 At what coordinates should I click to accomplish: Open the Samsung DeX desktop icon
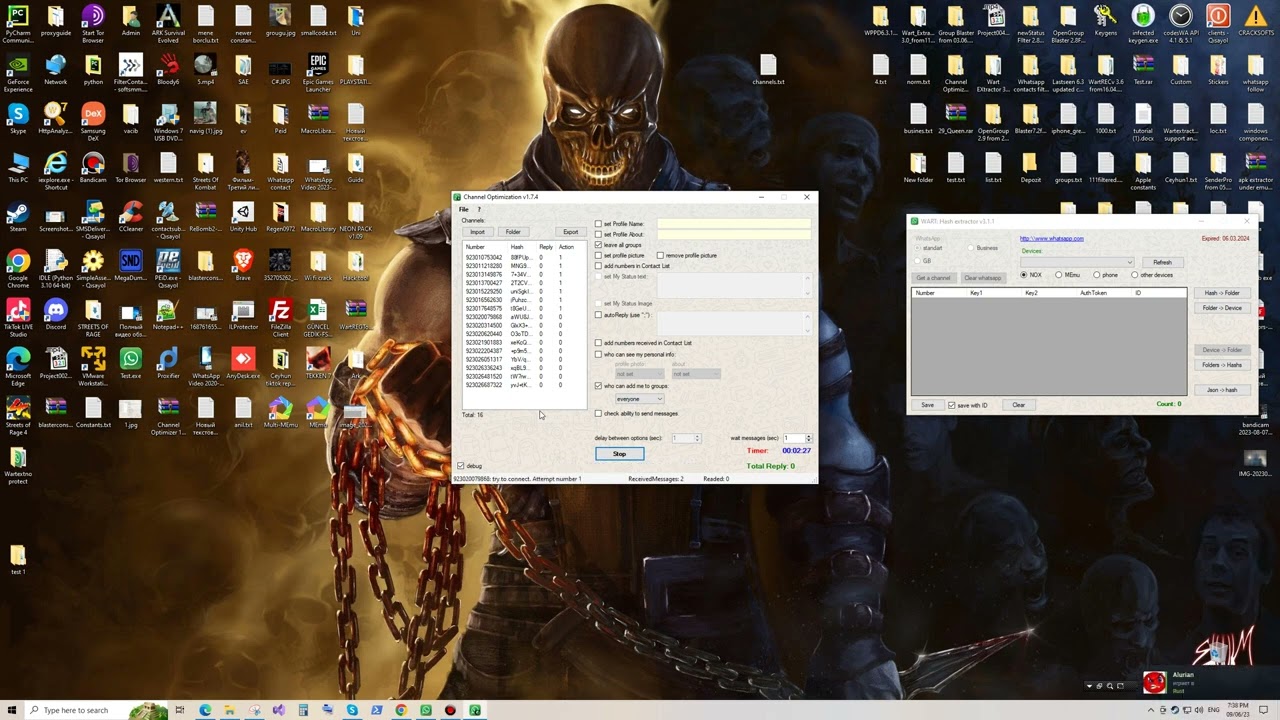(93, 122)
